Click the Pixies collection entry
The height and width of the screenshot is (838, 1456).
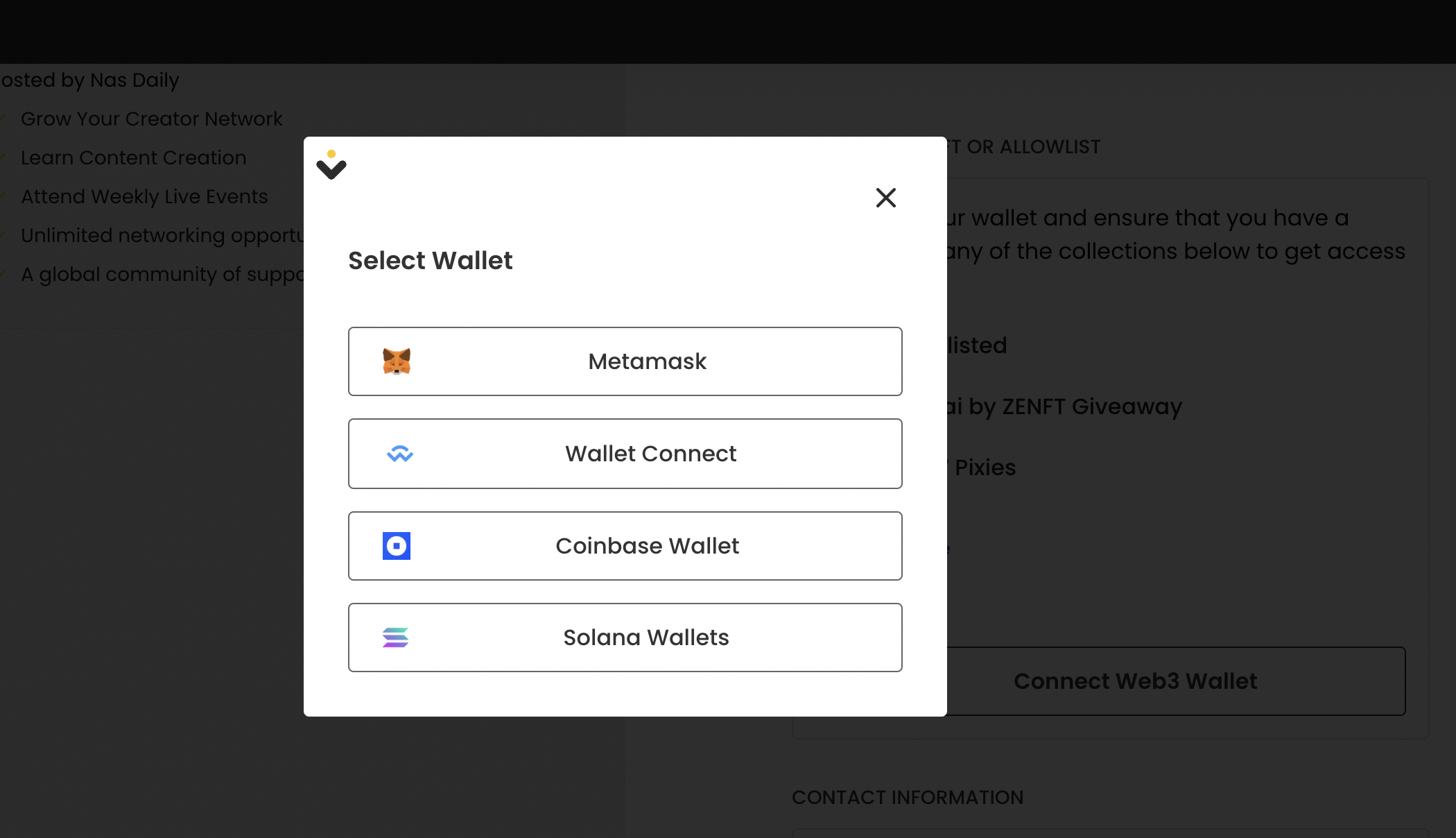coord(982,468)
